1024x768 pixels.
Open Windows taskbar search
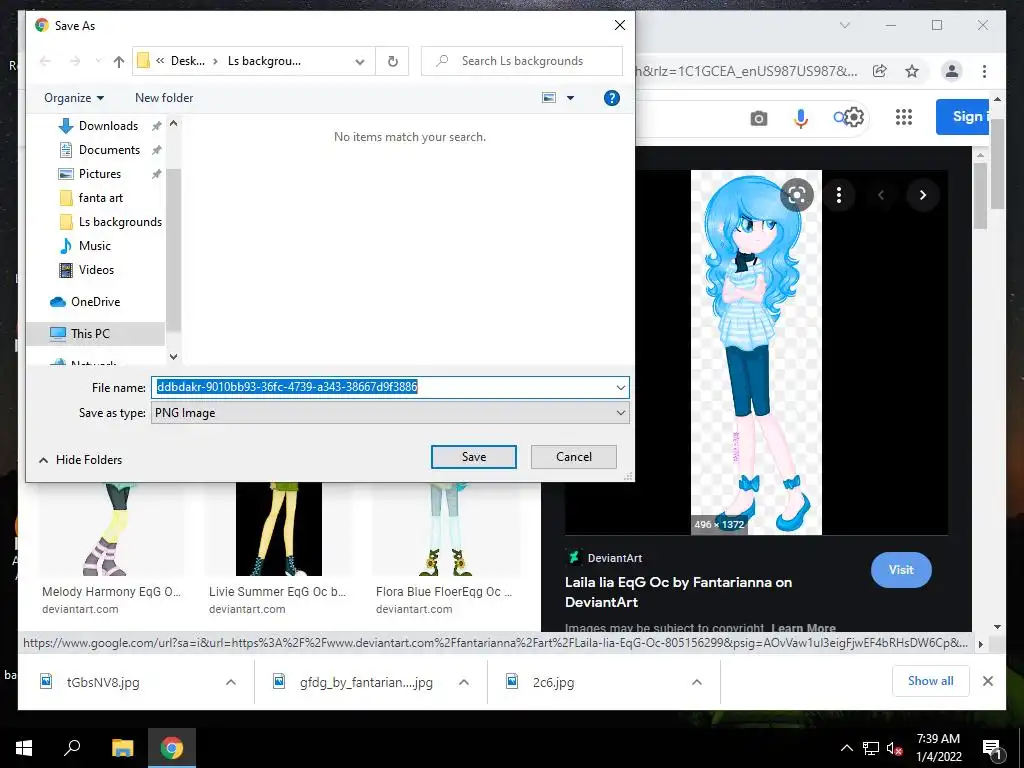(72, 748)
